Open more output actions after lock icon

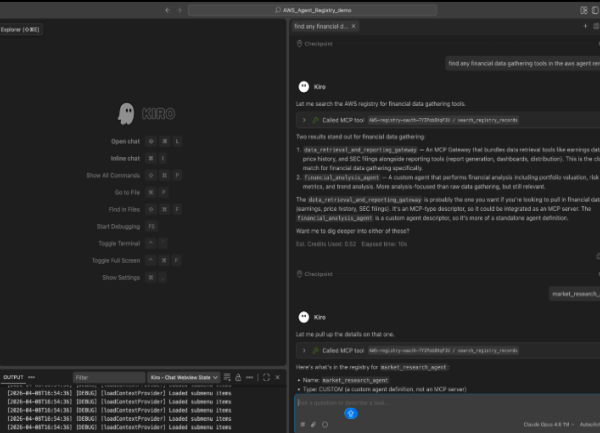249,378
